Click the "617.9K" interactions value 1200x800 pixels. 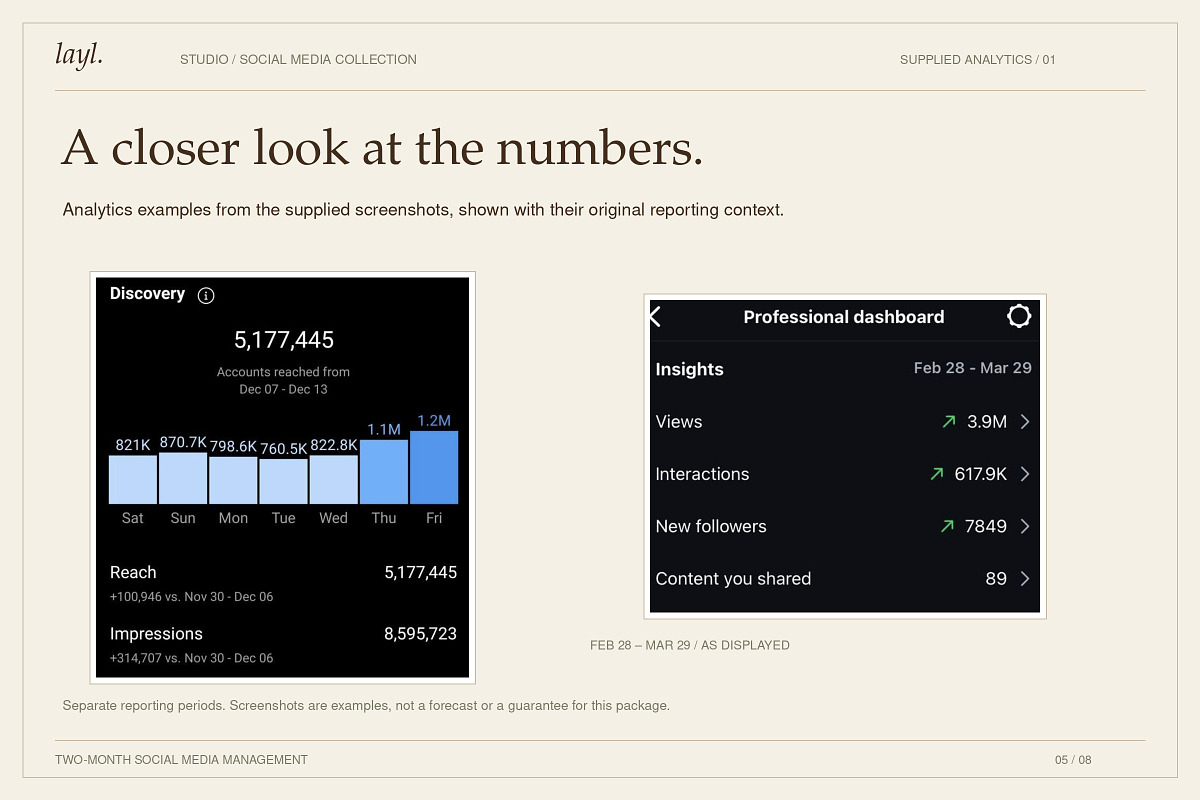coord(981,474)
